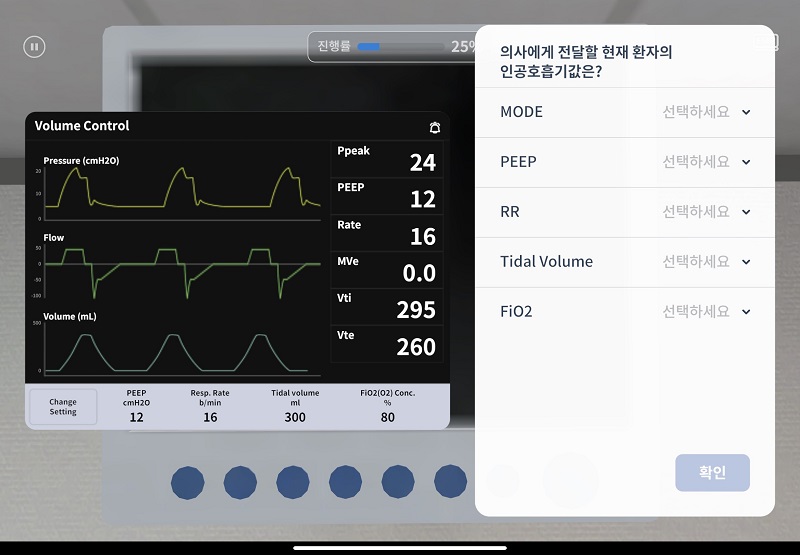The width and height of the screenshot is (800, 555).
Task: Click the 확인 confirm button
Action: pyautogui.click(x=712, y=473)
